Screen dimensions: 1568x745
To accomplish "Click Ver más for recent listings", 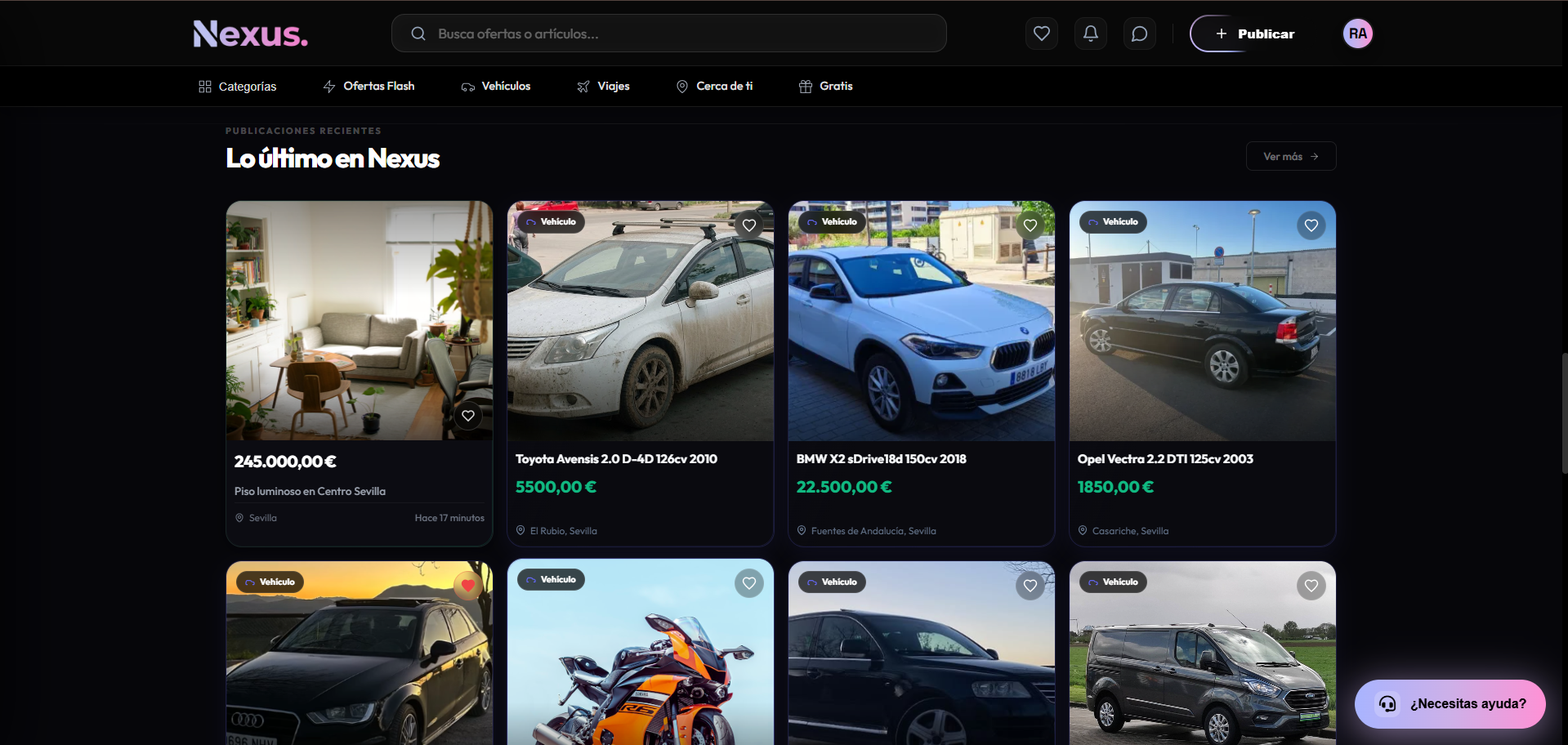I will pyautogui.click(x=1291, y=156).
